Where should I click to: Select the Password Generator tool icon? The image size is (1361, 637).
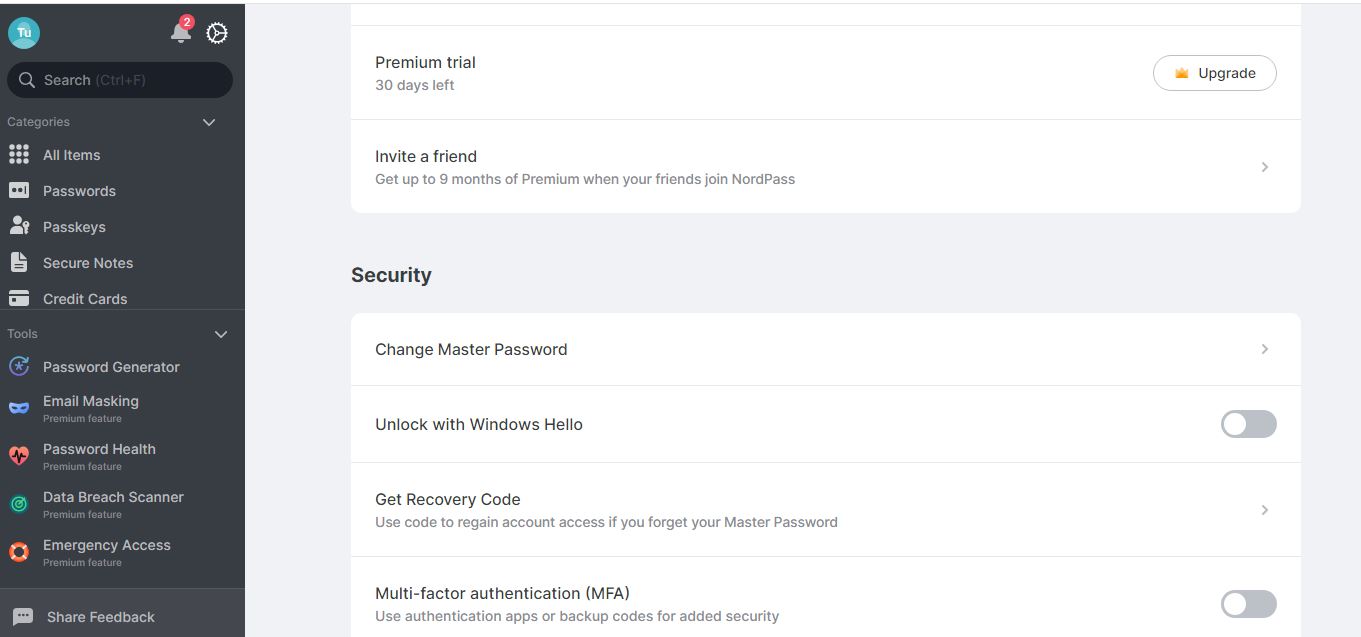click(19, 367)
